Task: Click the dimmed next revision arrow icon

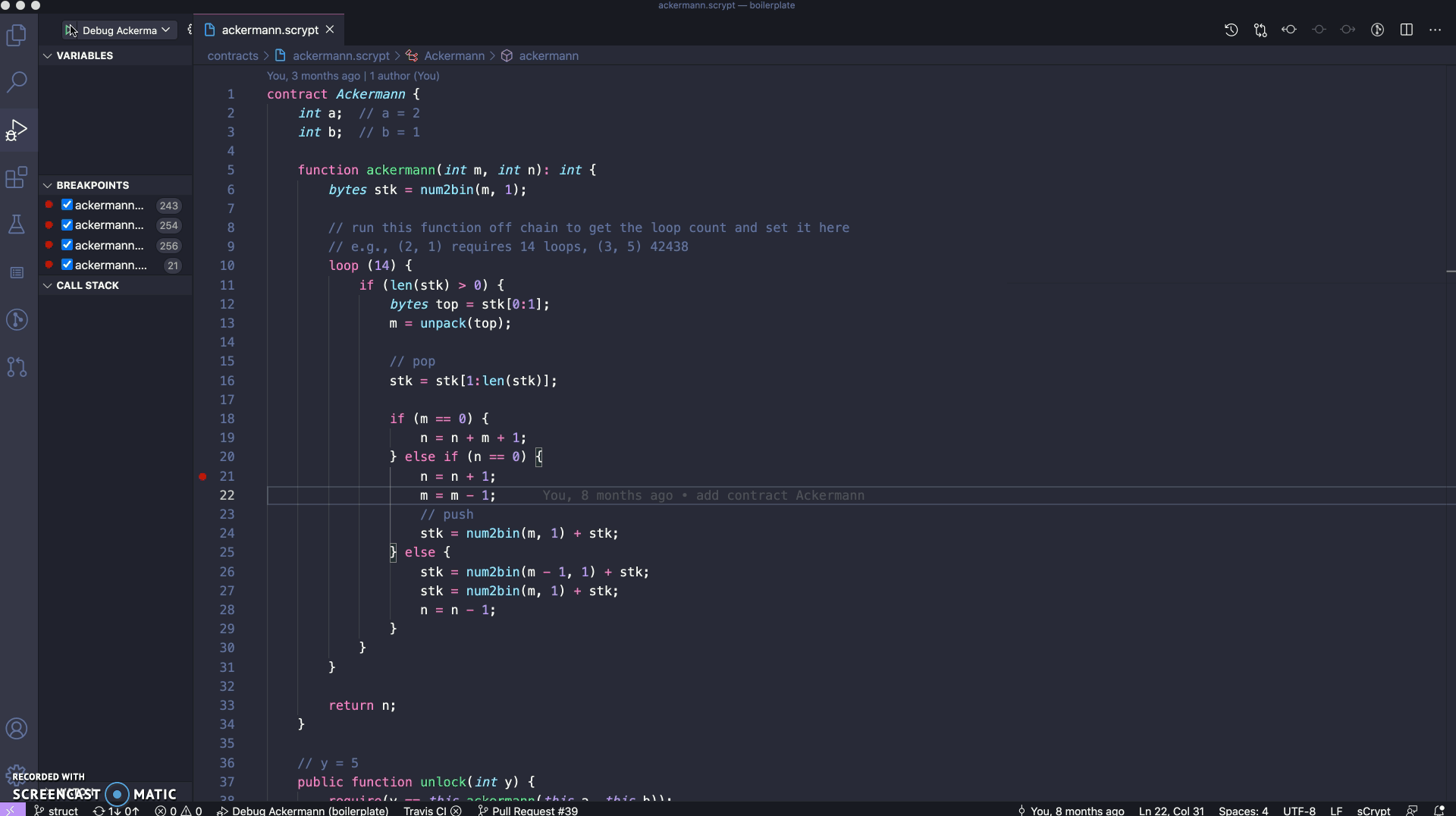Action: [x=1348, y=30]
